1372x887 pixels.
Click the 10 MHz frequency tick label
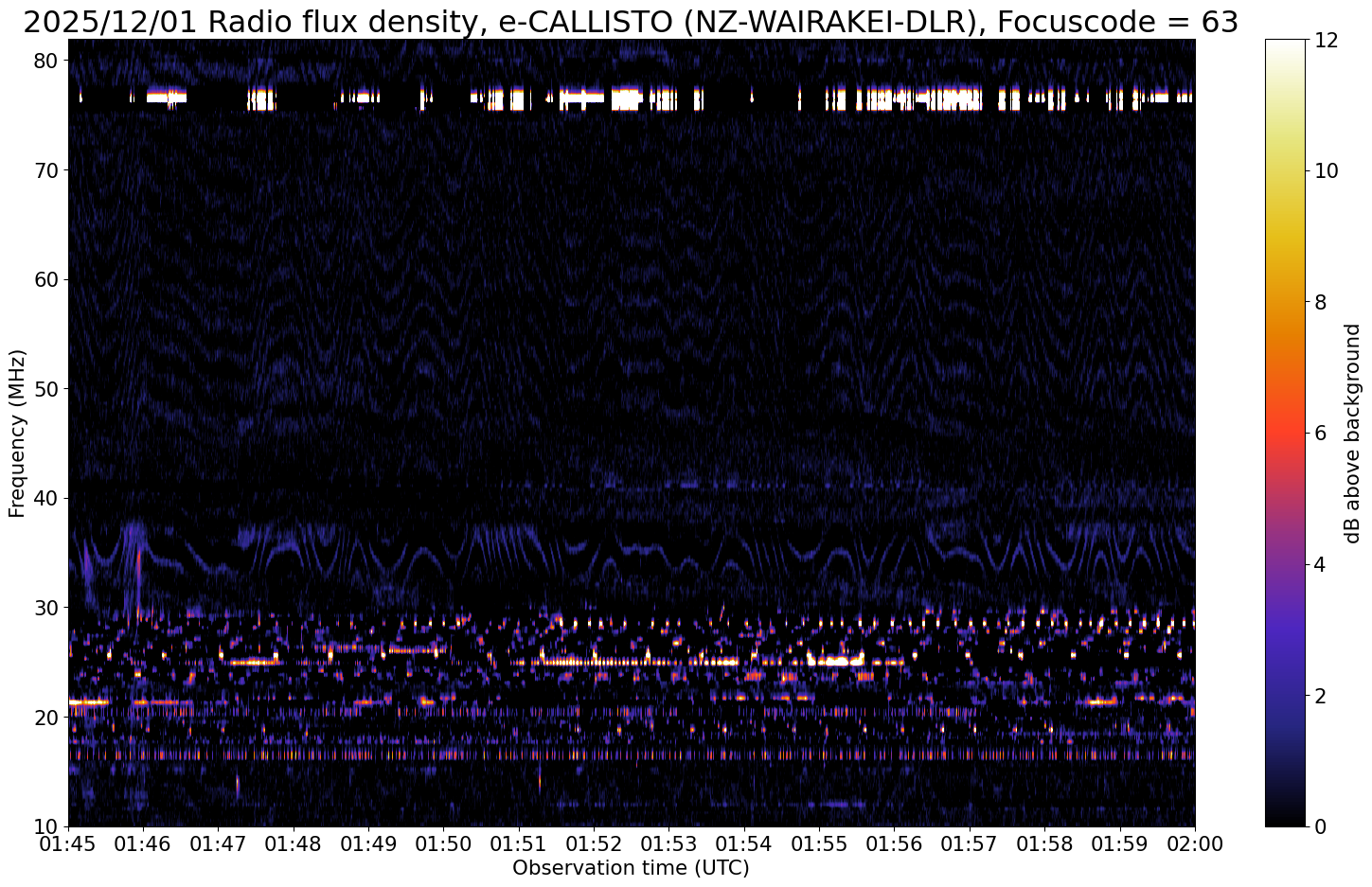(47, 826)
